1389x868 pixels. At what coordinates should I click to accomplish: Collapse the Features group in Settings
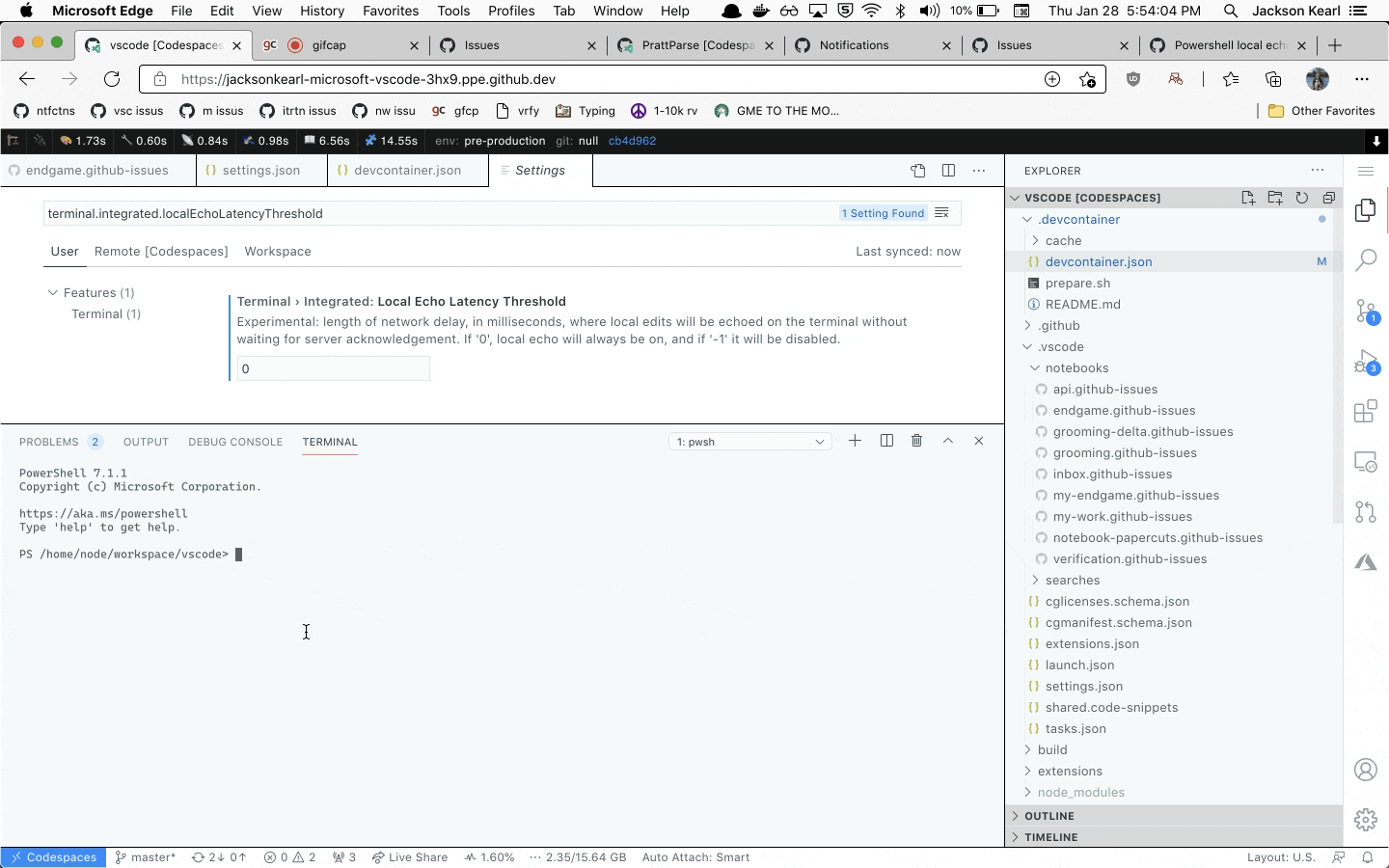[54, 292]
